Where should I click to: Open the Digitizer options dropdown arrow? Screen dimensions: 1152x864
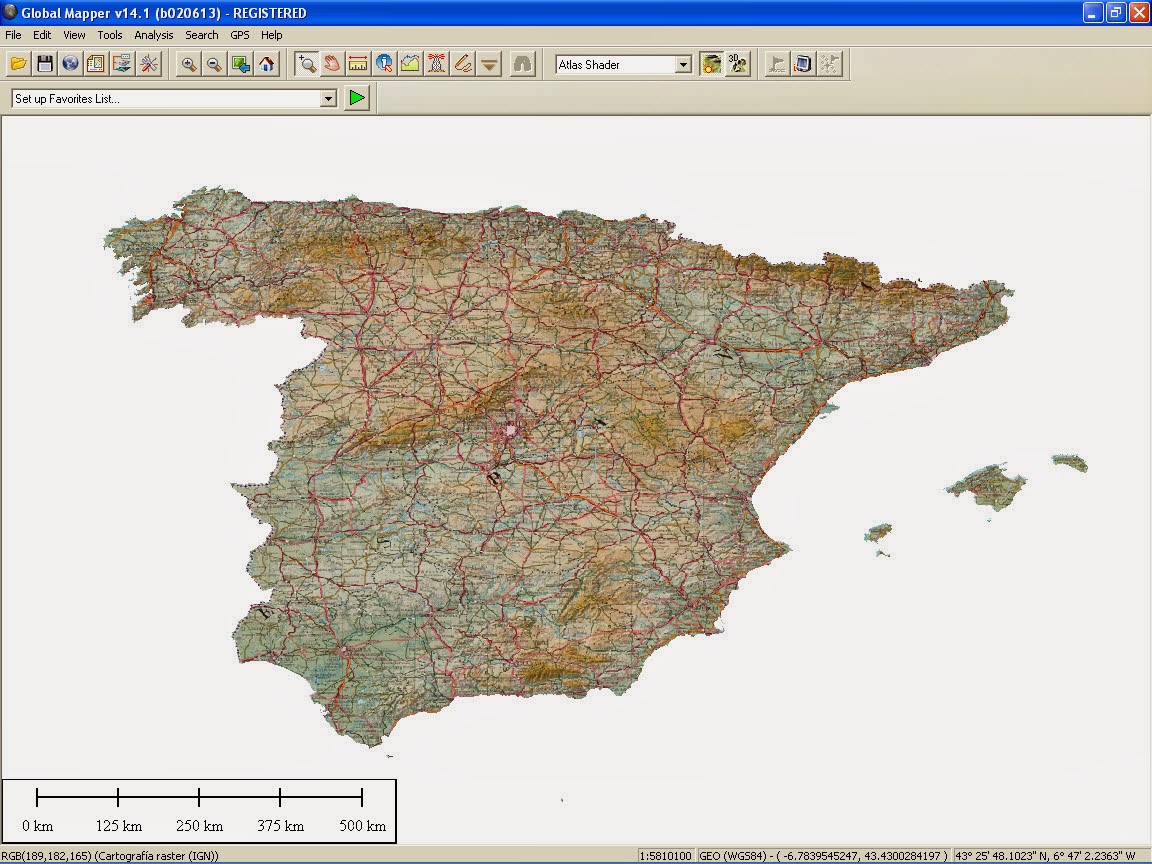489,62
